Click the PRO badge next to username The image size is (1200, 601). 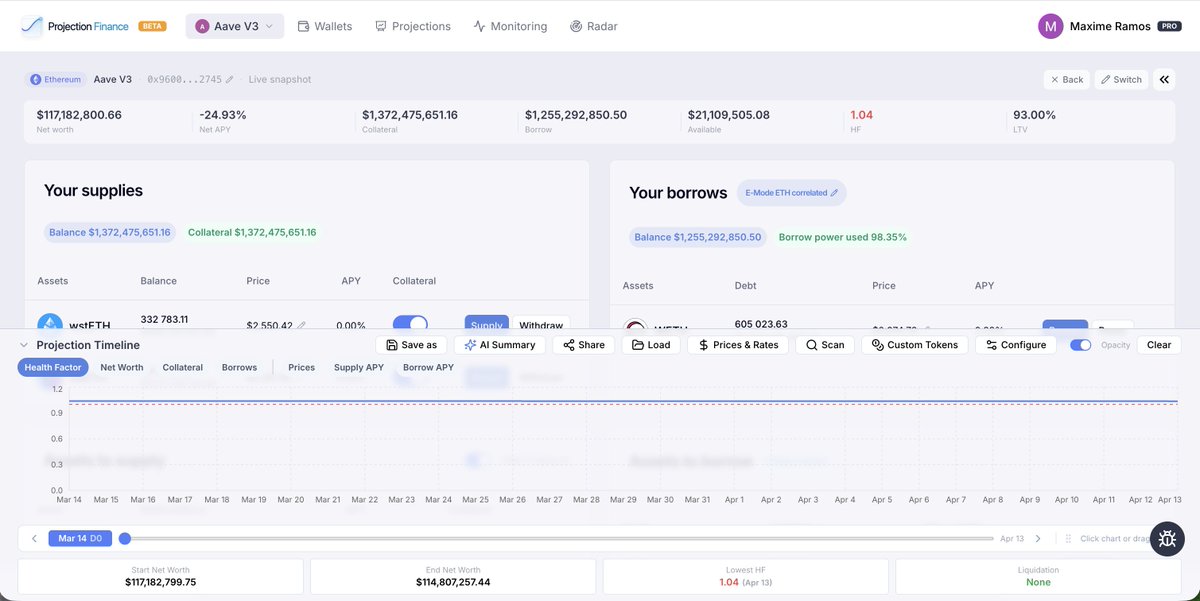[1169, 26]
